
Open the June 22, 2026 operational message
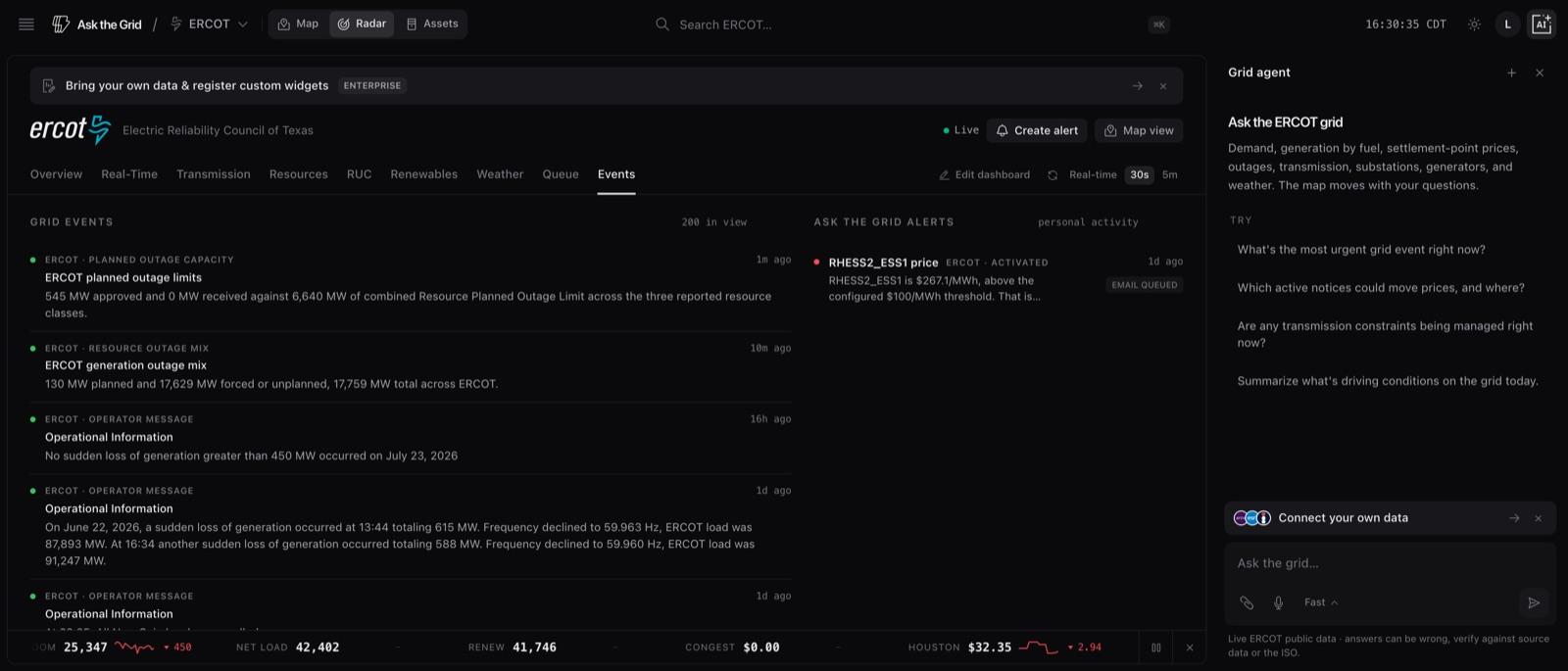[411, 526]
